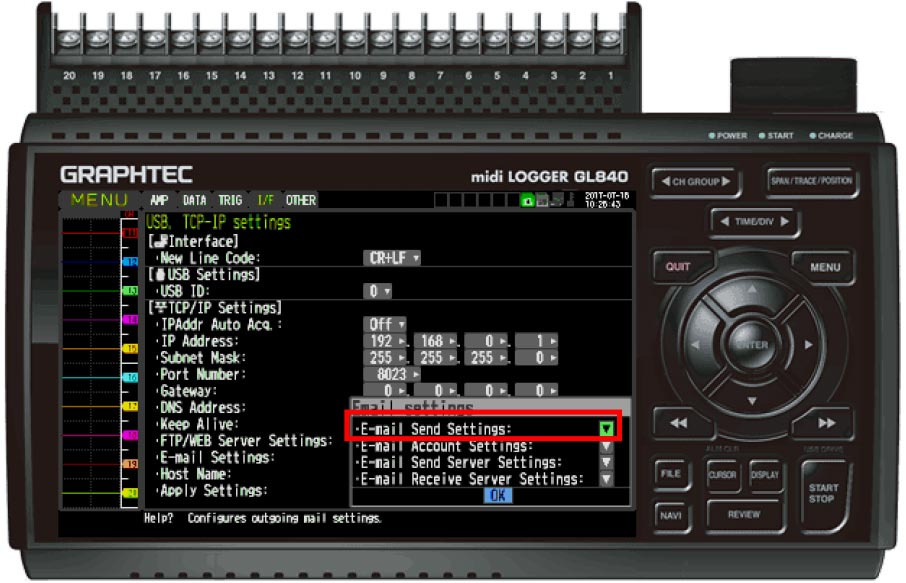Viewport: 906px width, 583px height.
Task: Open the I/F tab
Action: 265,200
